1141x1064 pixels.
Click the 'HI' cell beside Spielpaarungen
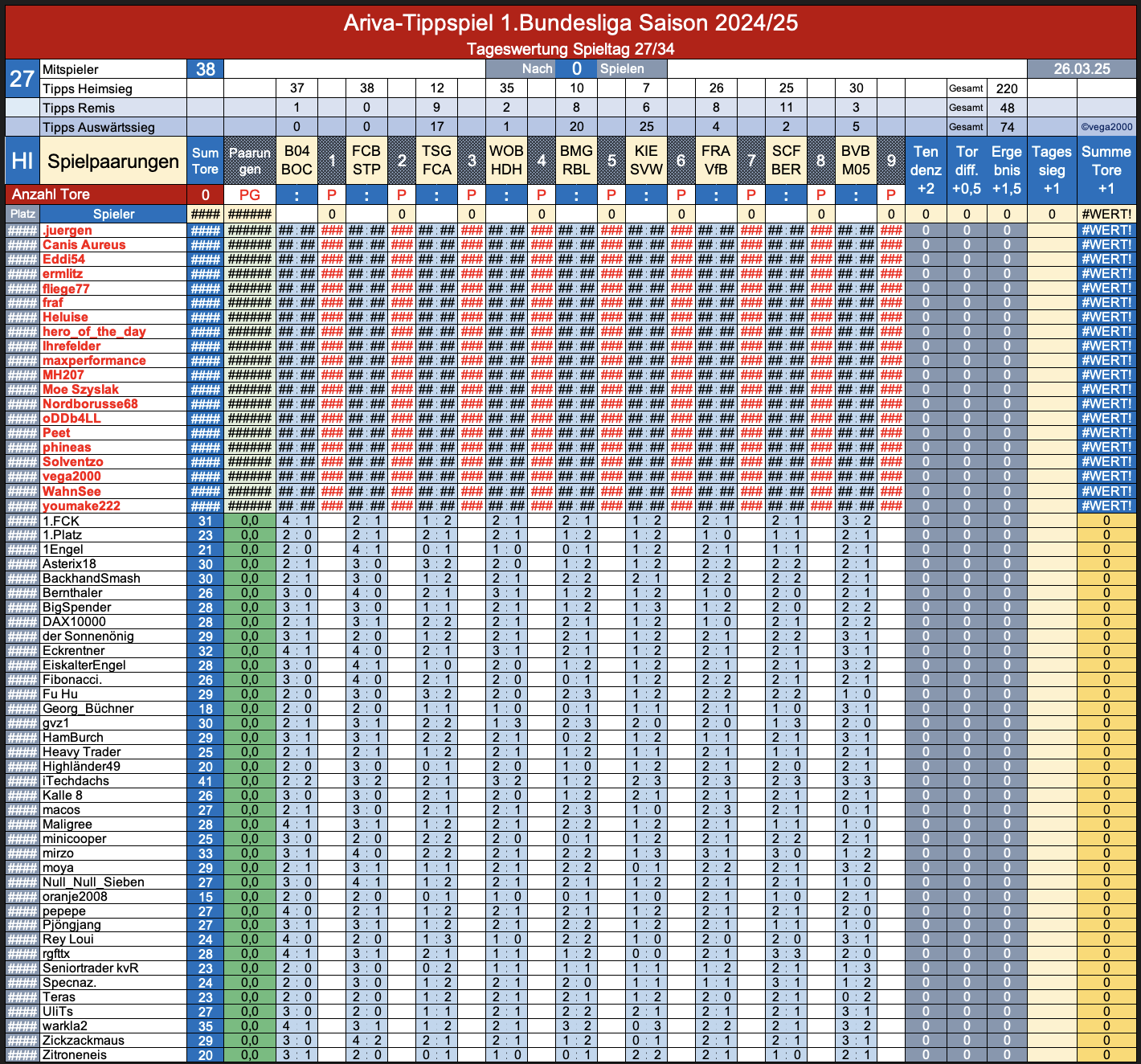(x=22, y=161)
